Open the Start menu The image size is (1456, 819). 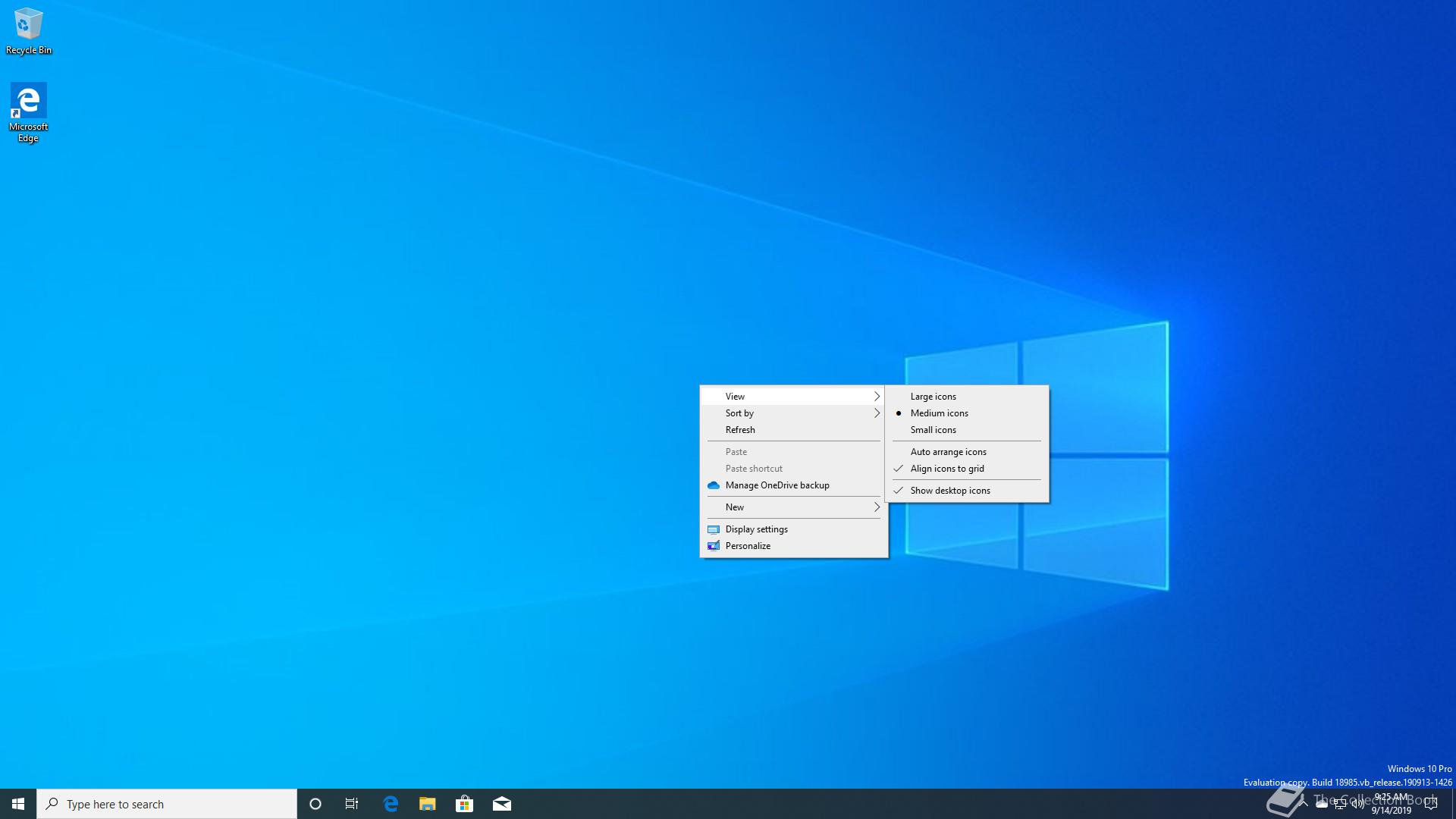[x=18, y=804]
